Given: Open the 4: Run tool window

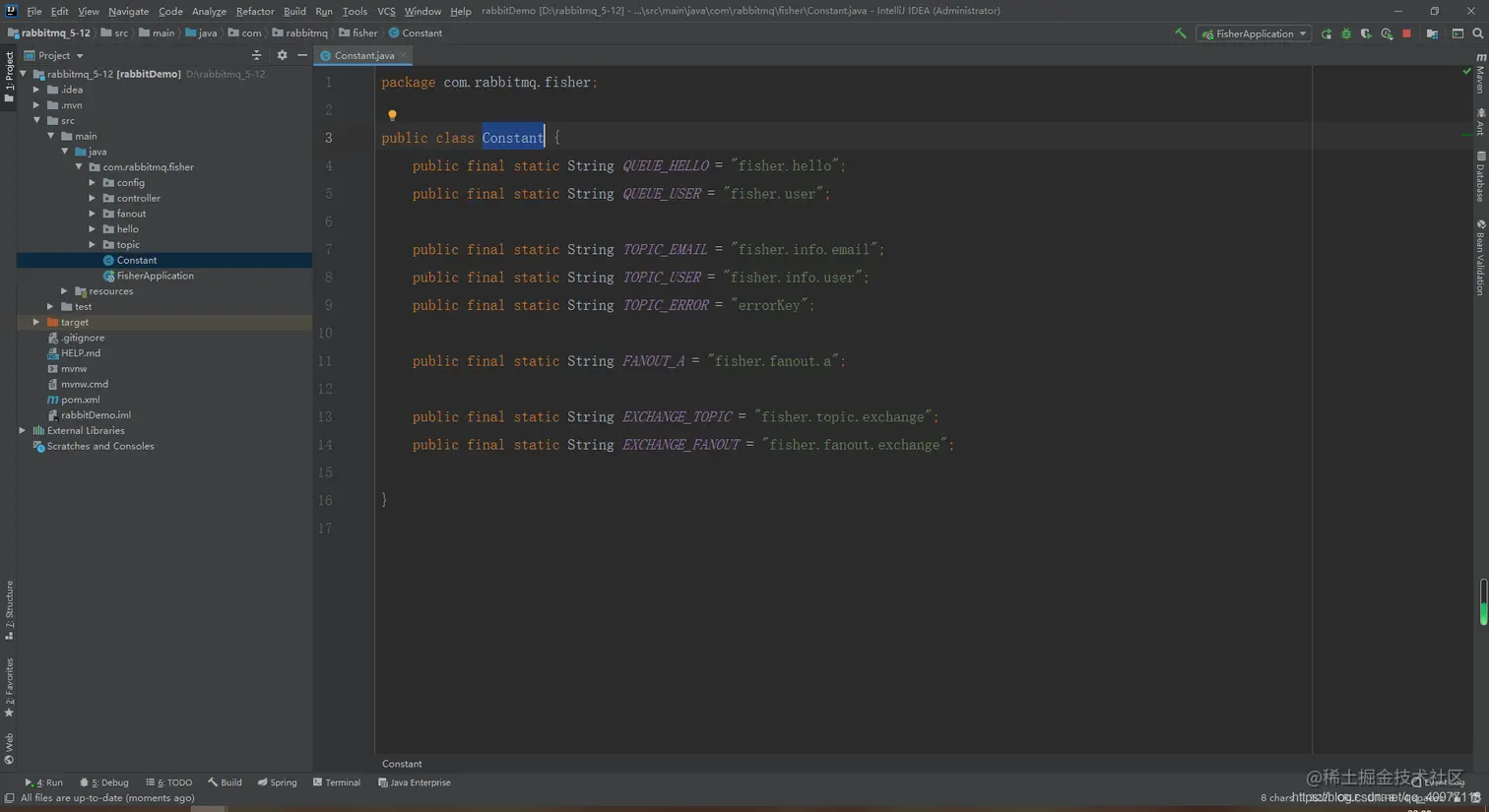Looking at the screenshot, I should click(x=44, y=782).
